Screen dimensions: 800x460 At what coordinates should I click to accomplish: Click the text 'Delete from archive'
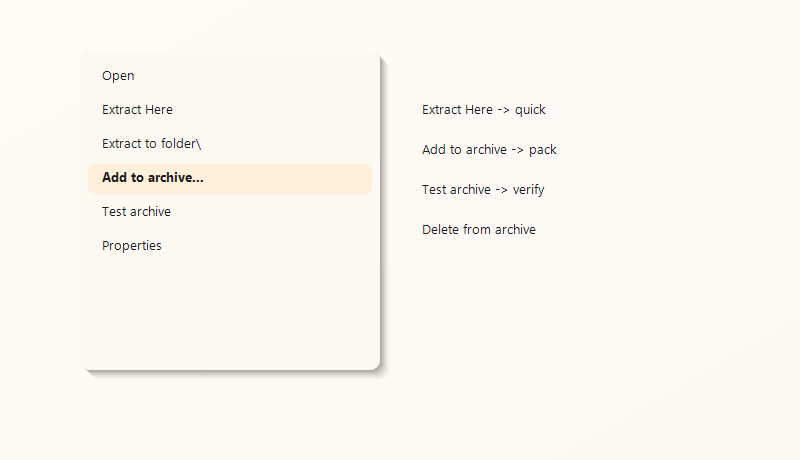pos(479,229)
